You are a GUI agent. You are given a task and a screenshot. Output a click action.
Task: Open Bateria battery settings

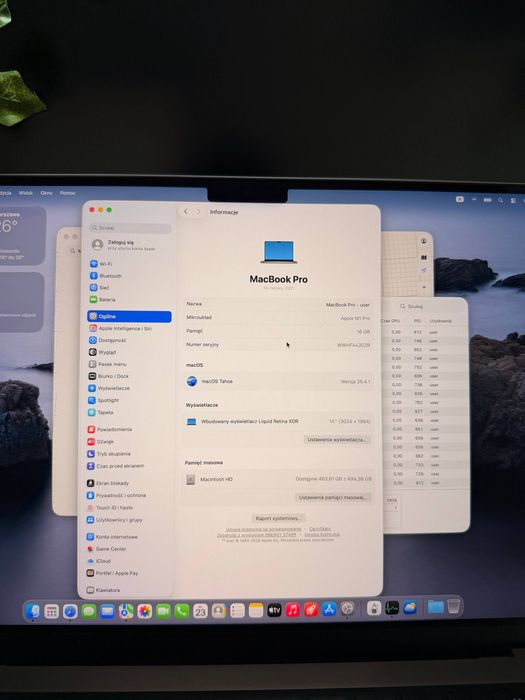[103, 300]
